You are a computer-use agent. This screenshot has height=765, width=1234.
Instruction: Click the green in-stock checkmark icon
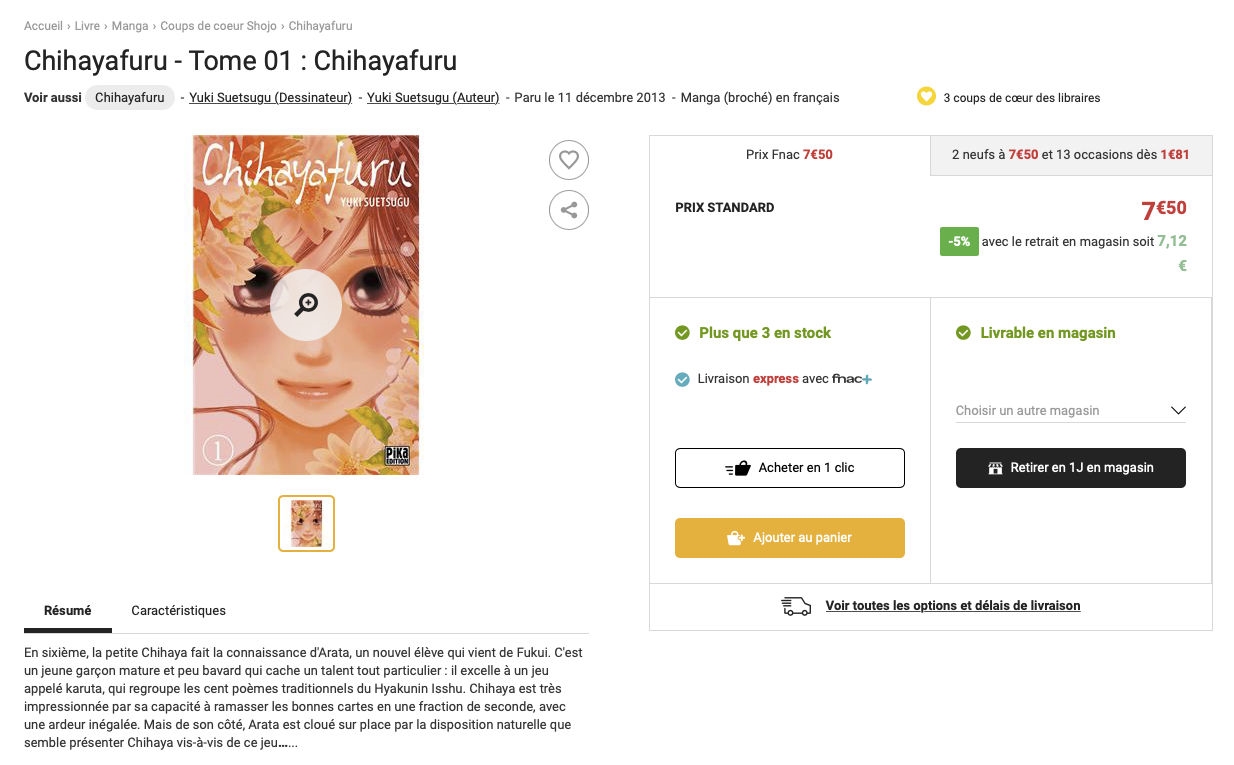[683, 333]
